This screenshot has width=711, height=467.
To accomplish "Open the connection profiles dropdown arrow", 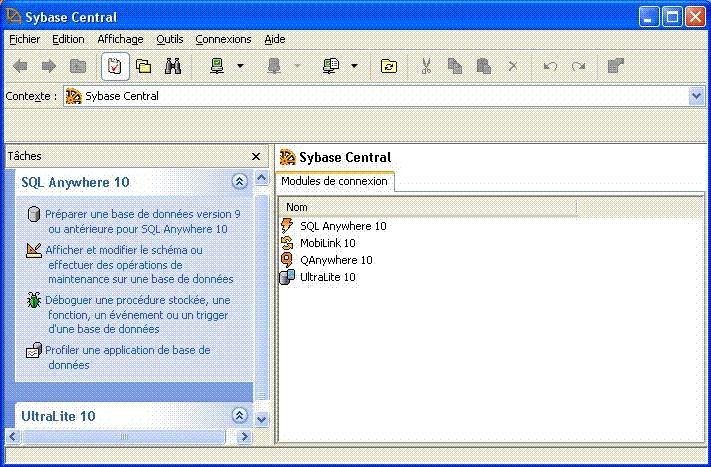I will pos(354,66).
